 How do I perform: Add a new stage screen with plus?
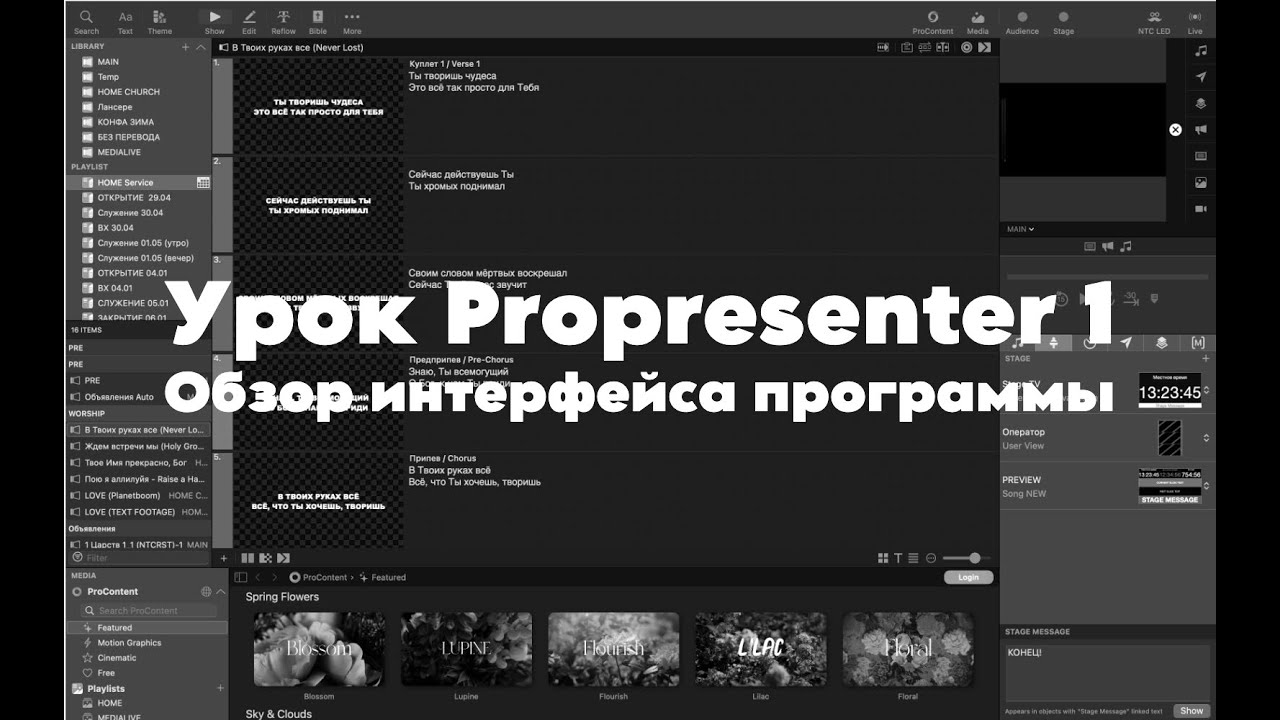click(1205, 358)
